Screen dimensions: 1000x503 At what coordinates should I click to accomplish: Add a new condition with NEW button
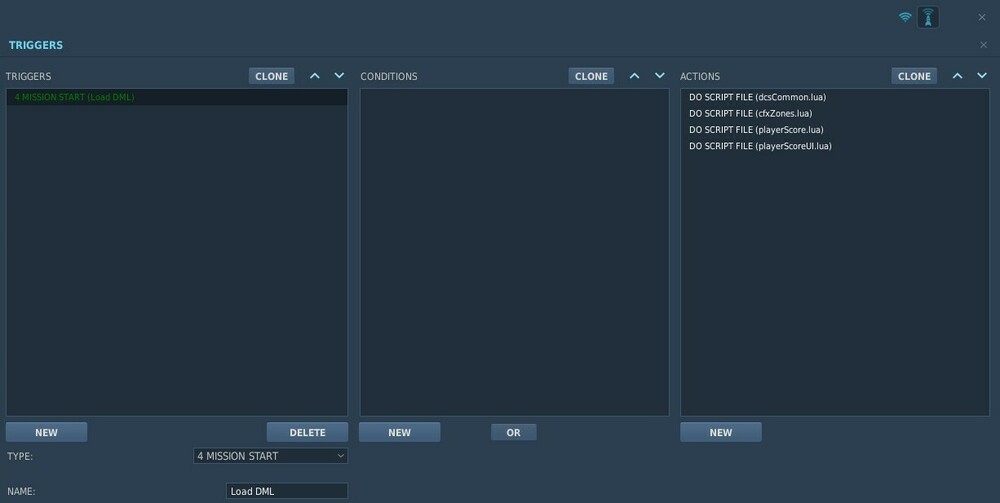399,432
